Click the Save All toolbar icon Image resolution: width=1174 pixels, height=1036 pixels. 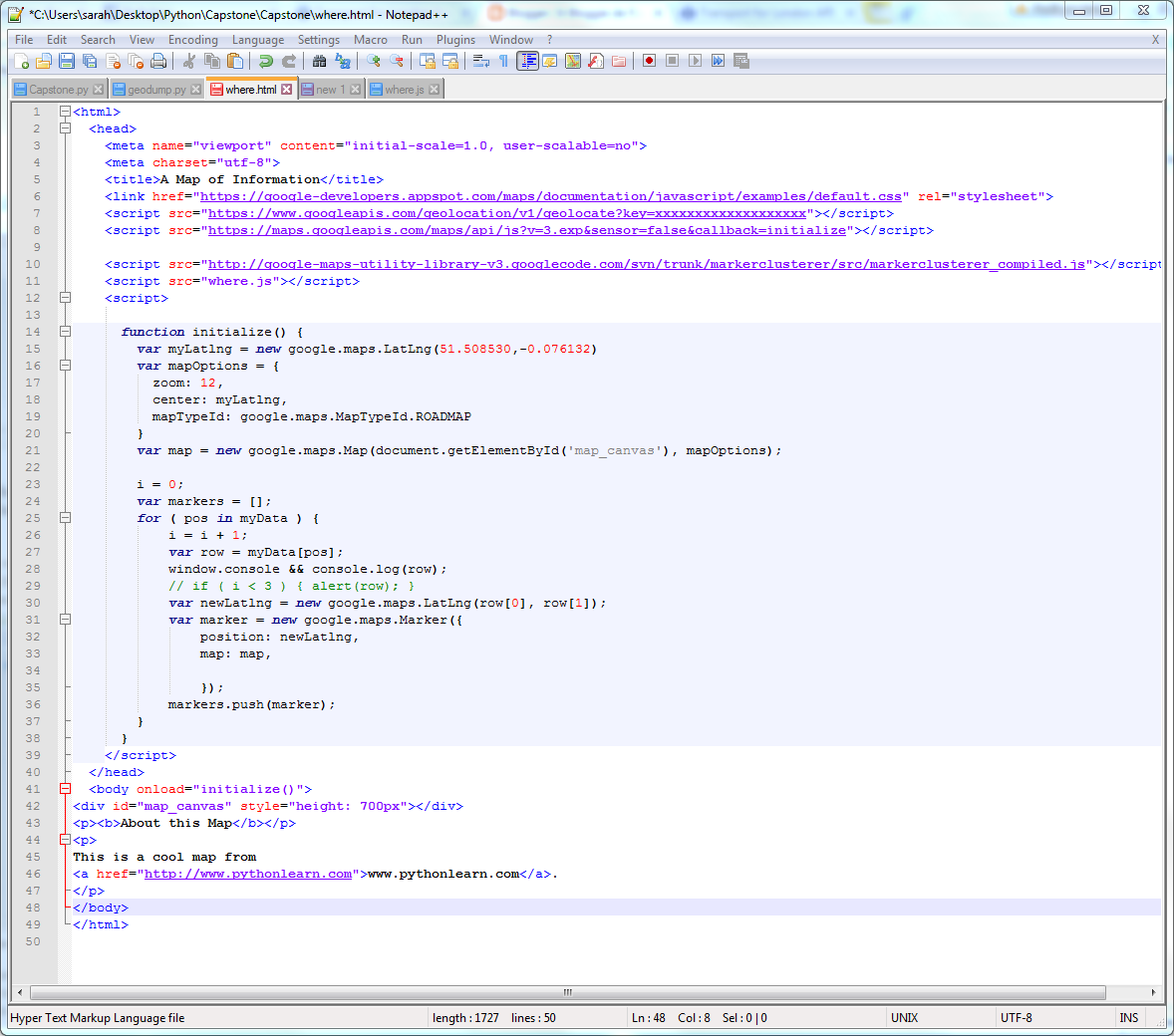click(90, 62)
